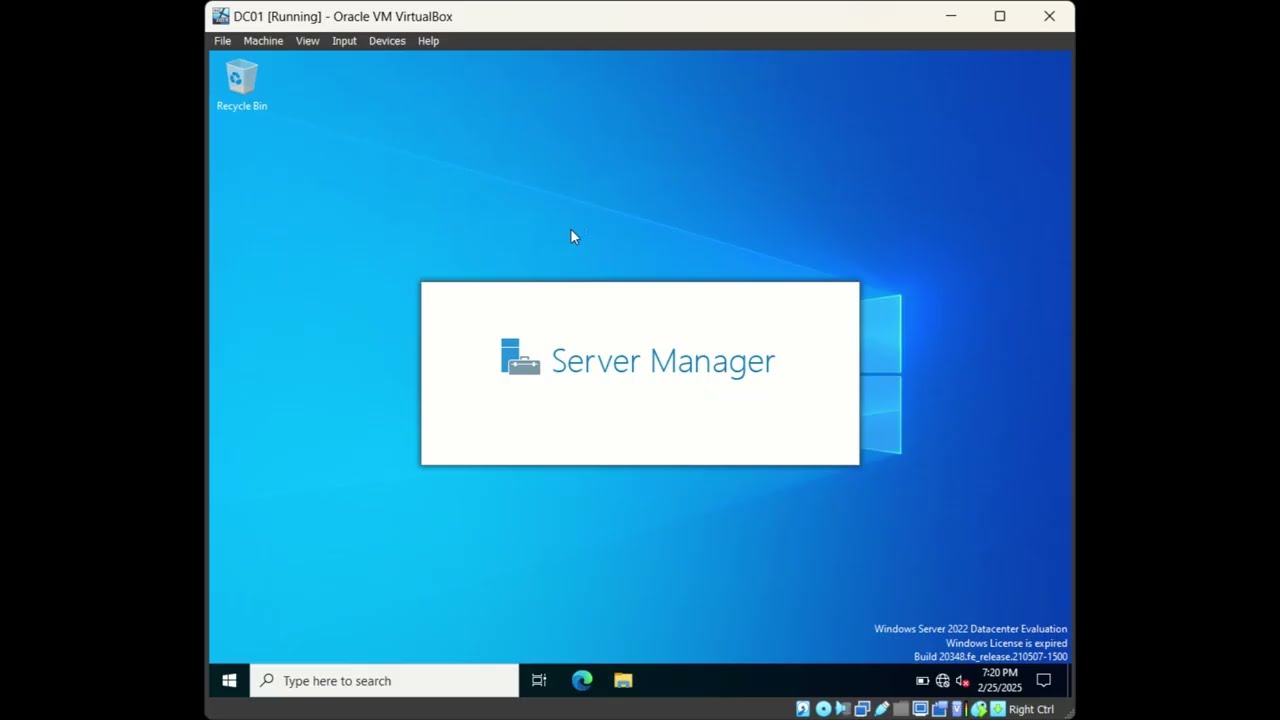Viewport: 1280px width, 720px height.
Task: Click the VirtualBox mouse integration indicator
Action: pyautogui.click(x=978, y=709)
